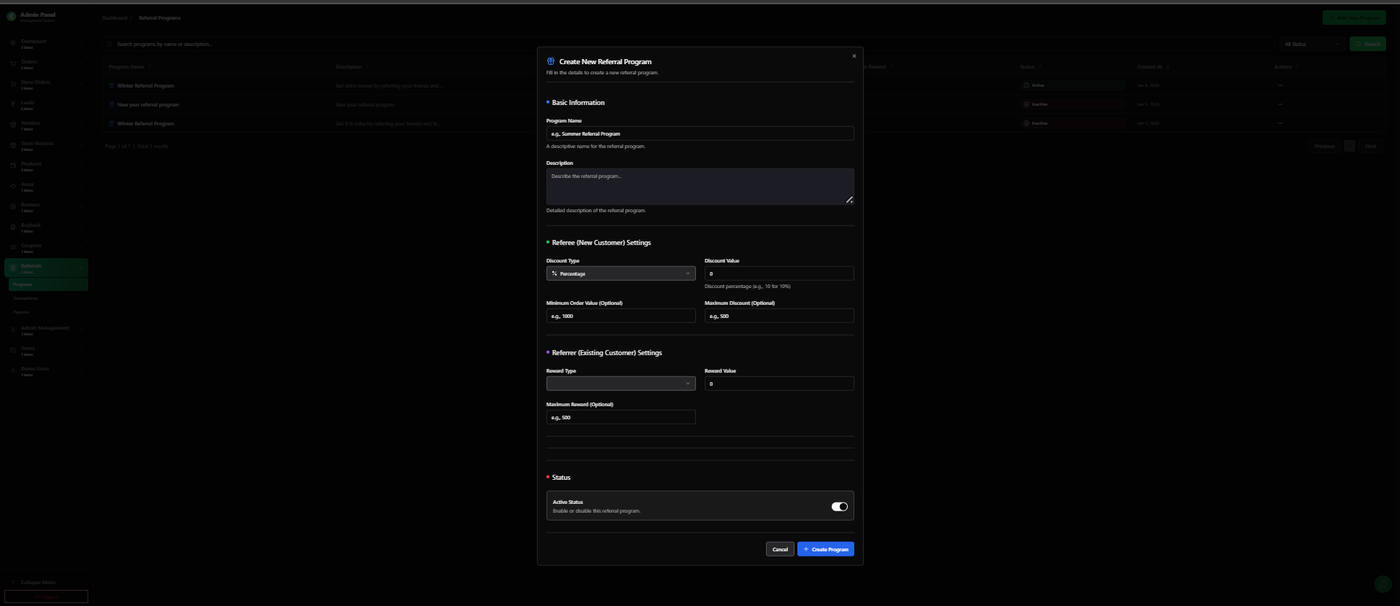This screenshot has height=606, width=1400.
Task: Click the Description box resize handle
Action: coord(849,200)
